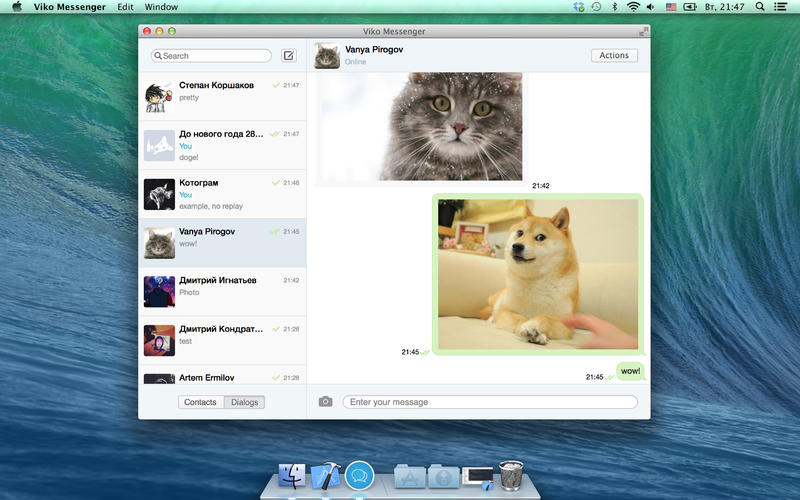
Task: Click the Vanya Pirogov name in header
Action: 374,49
